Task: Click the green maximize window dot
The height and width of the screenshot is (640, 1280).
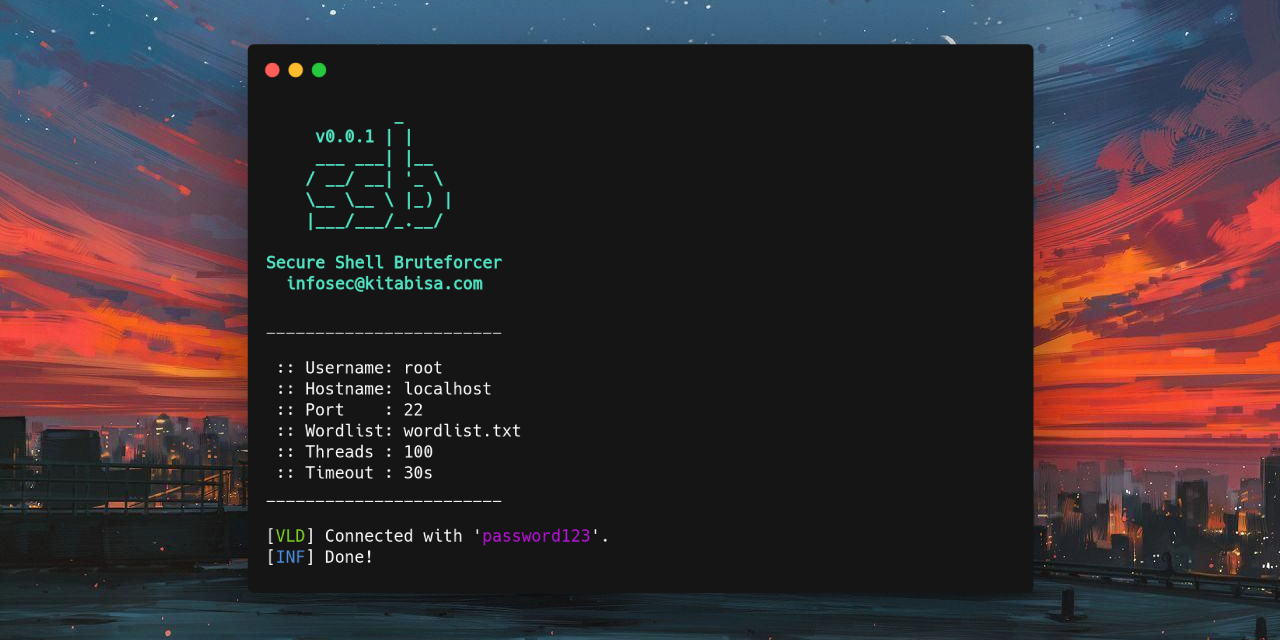Action: 319,70
